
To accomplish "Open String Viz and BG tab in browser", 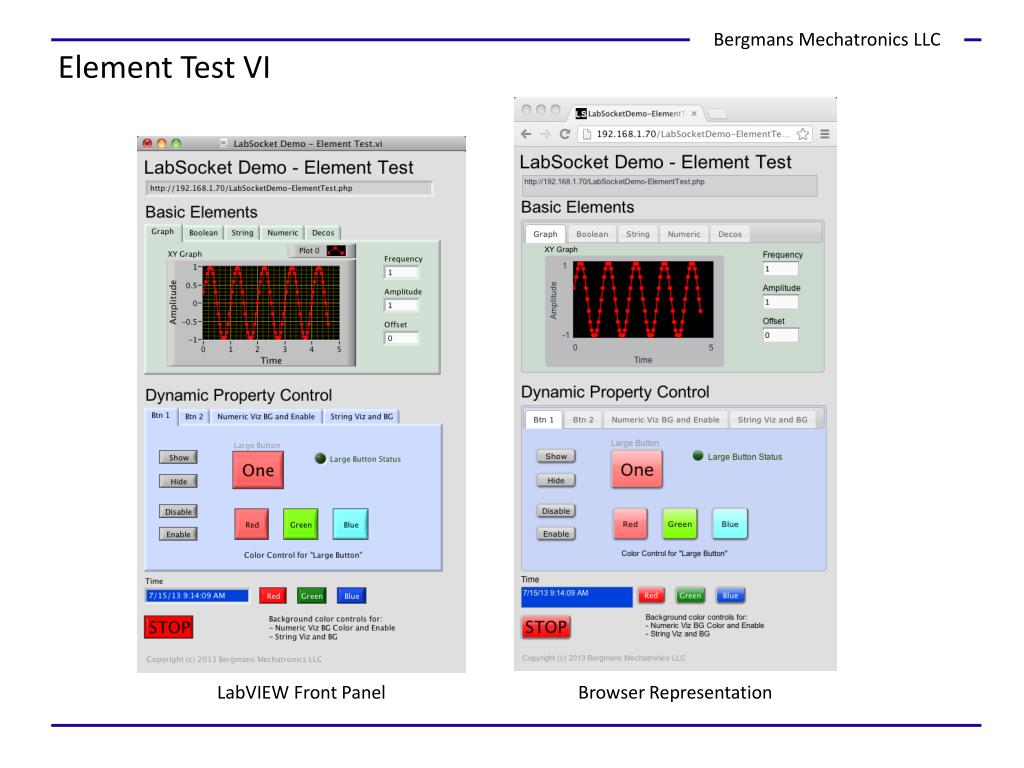I will [x=773, y=419].
